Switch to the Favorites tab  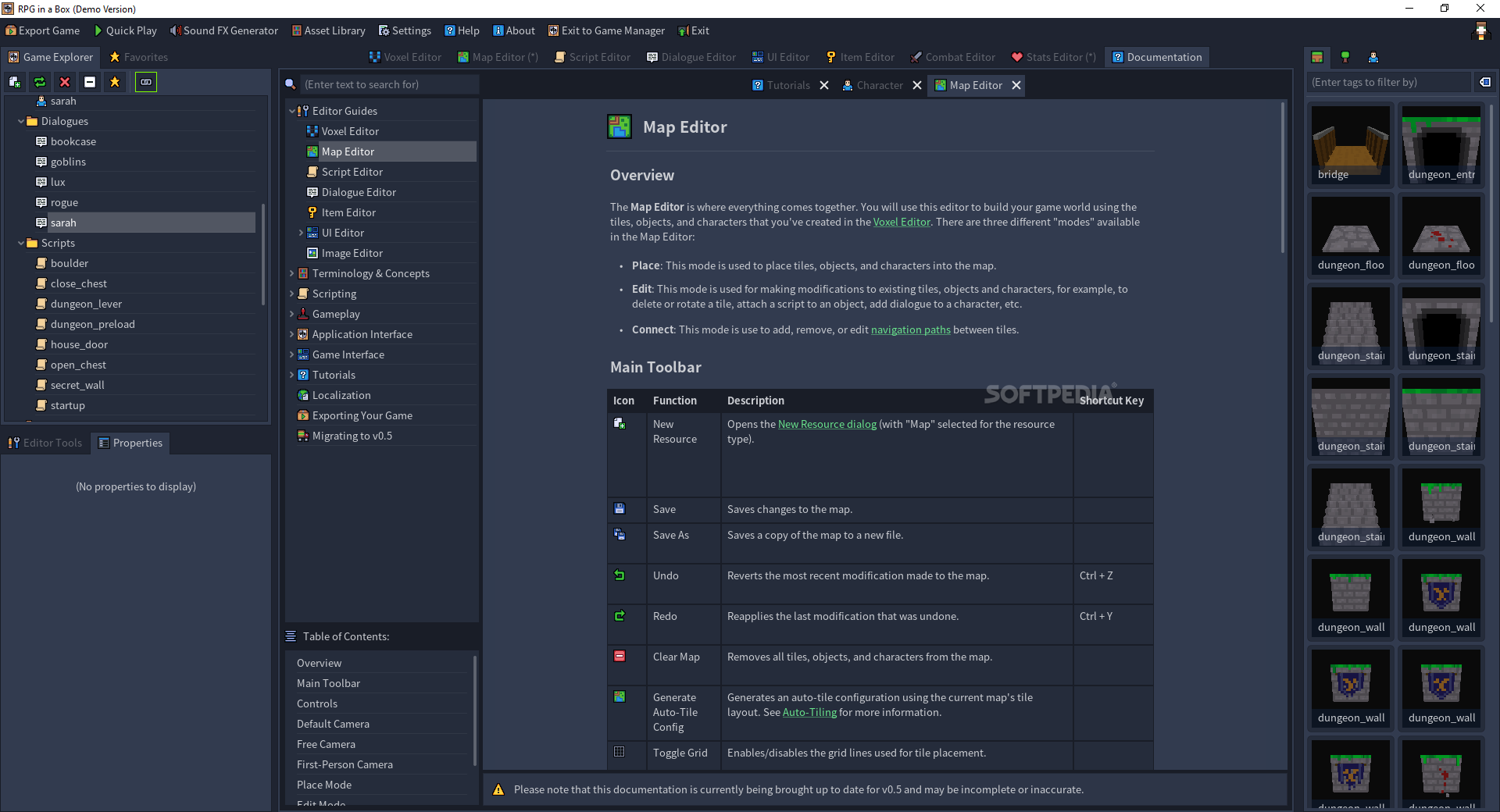(x=139, y=57)
